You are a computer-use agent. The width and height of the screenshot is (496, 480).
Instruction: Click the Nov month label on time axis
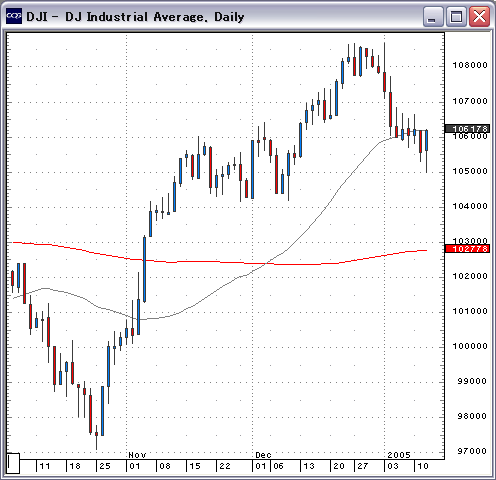click(137, 455)
